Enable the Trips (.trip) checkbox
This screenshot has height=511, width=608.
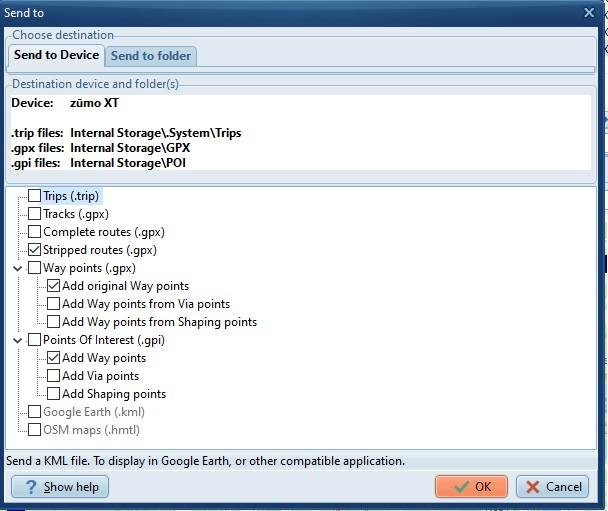(35, 196)
